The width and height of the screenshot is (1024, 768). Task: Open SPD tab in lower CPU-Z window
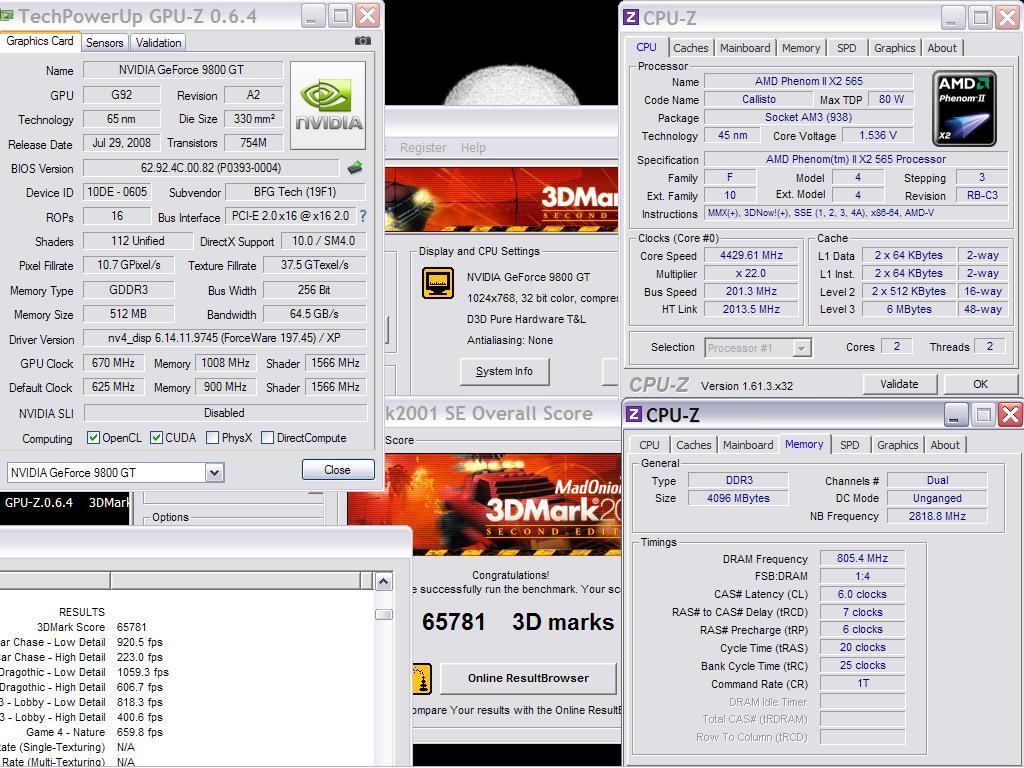pos(850,445)
